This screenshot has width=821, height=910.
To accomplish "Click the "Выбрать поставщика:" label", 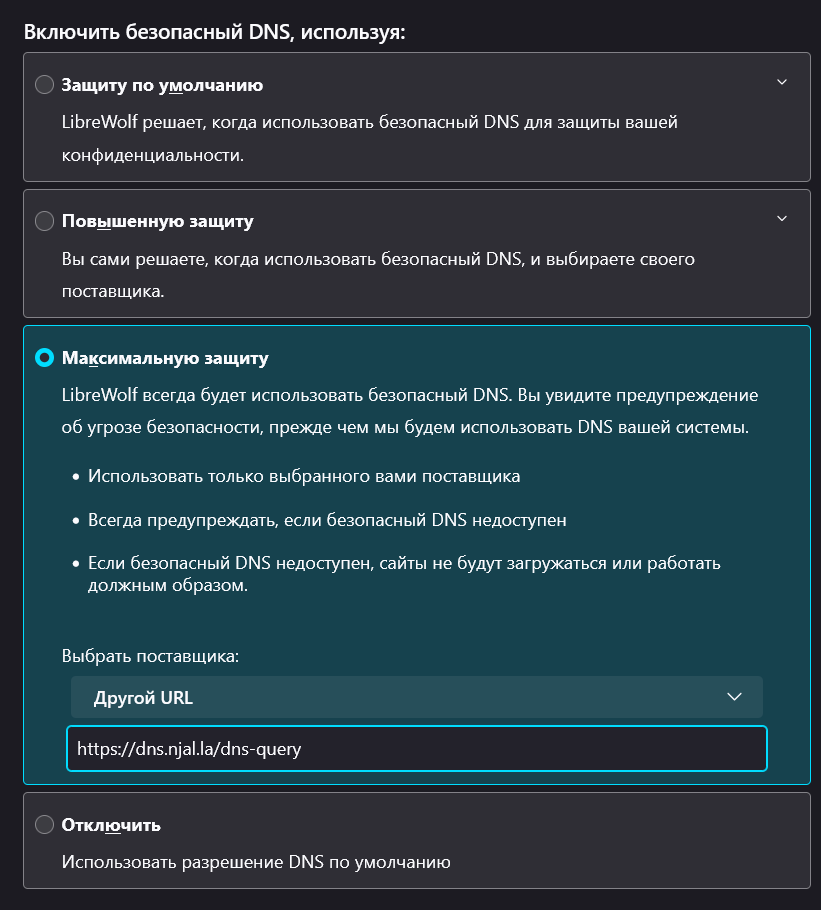I will coord(150,657).
